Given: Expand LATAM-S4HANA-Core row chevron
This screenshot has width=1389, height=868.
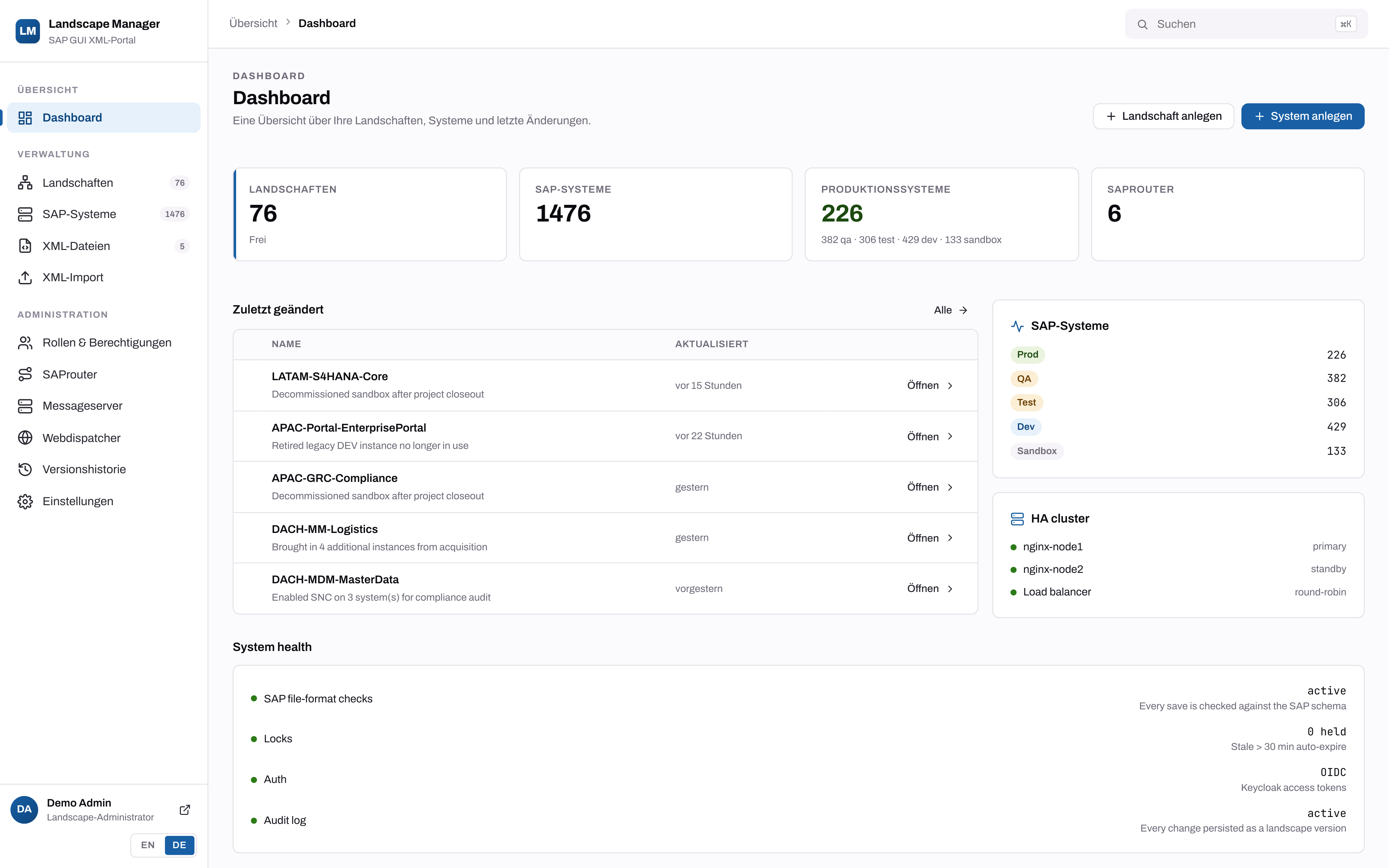Looking at the screenshot, I should [950, 386].
